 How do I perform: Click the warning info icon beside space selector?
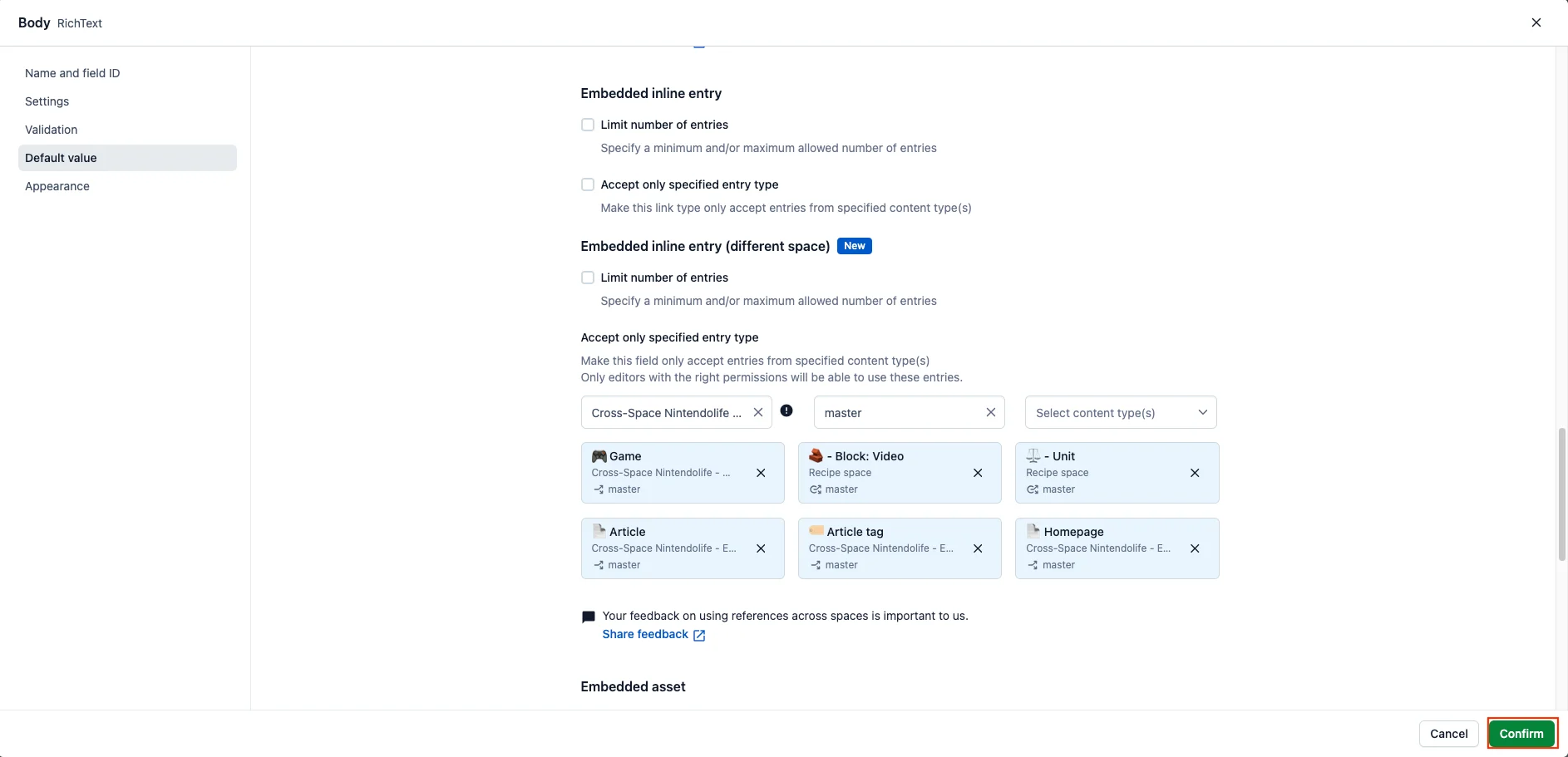(786, 410)
